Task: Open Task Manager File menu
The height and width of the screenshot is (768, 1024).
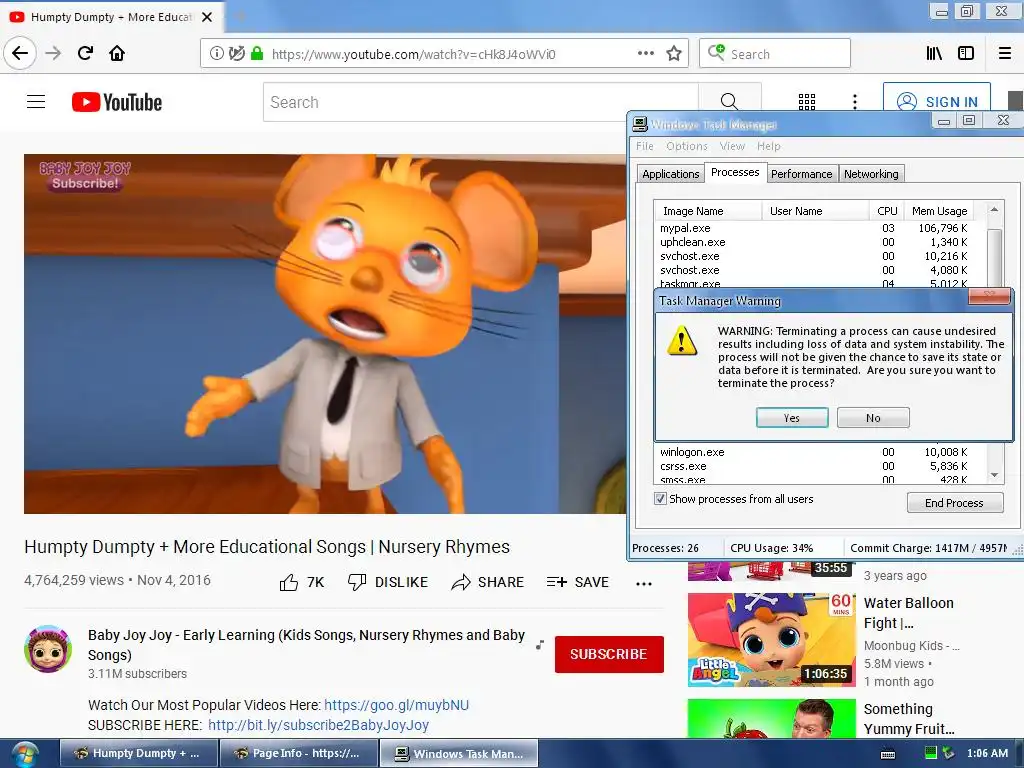Action: (x=645, y=146)
